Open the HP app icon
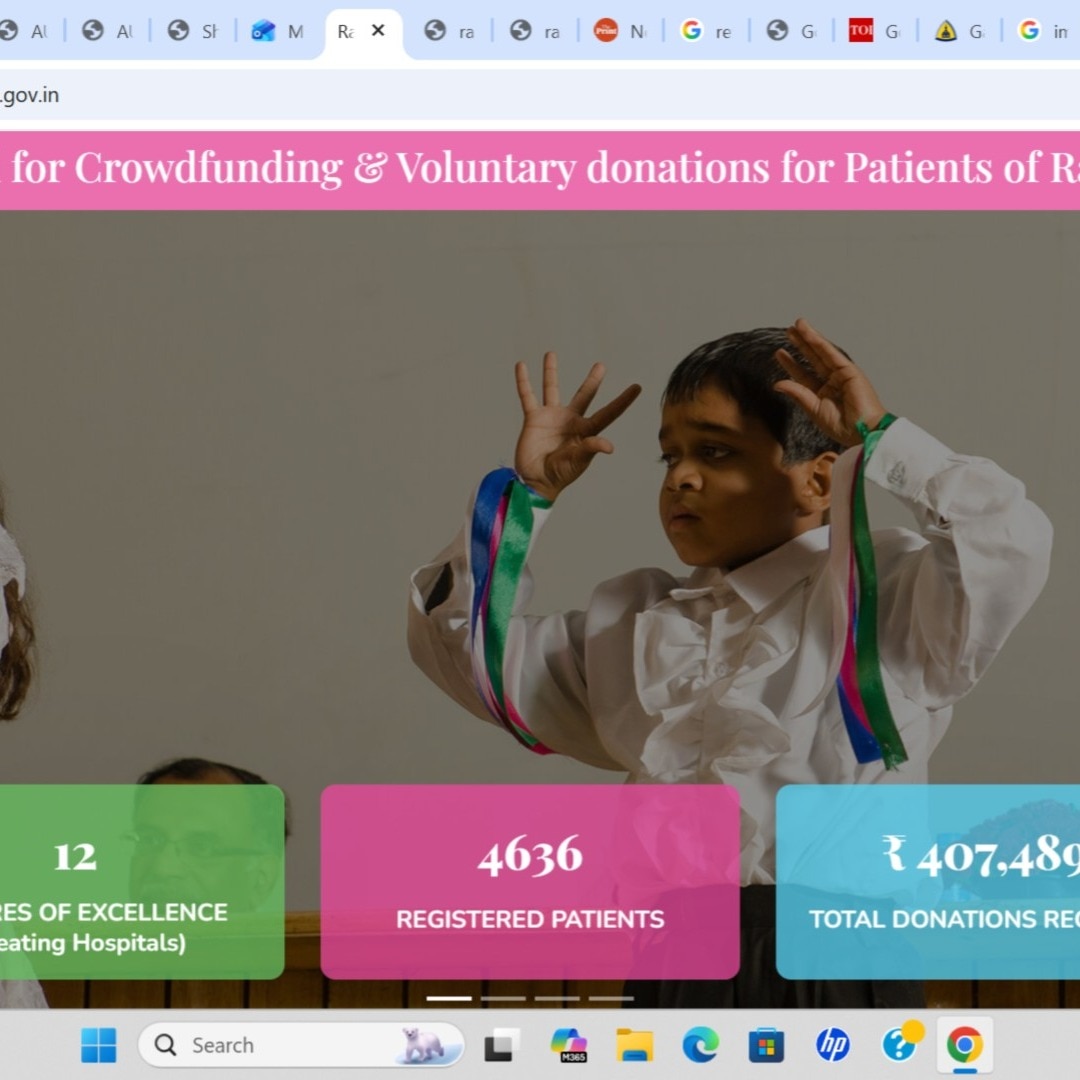This screenshot has height=1080, width=1080. (x=832, y=1045)
